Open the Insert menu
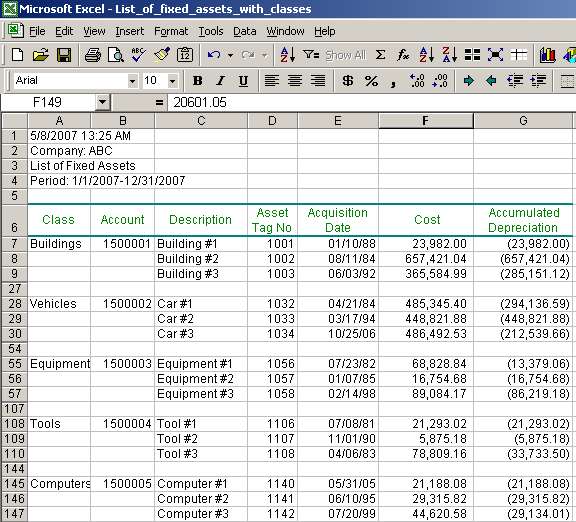Viewport: 576px width, 522px height. click(129, 31)
